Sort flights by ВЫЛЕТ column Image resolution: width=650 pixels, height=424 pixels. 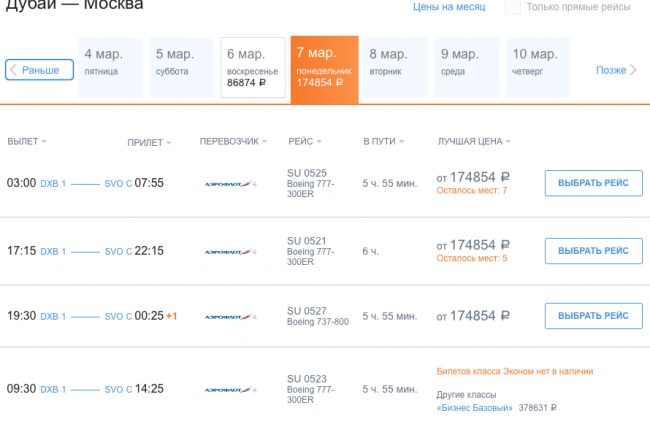click(27, 142)
